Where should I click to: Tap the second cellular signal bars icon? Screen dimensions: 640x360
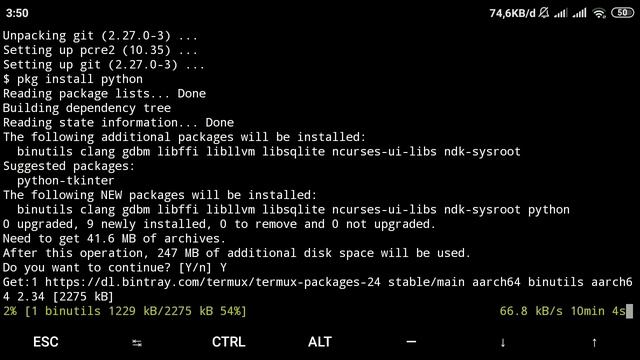coord(580,13)
